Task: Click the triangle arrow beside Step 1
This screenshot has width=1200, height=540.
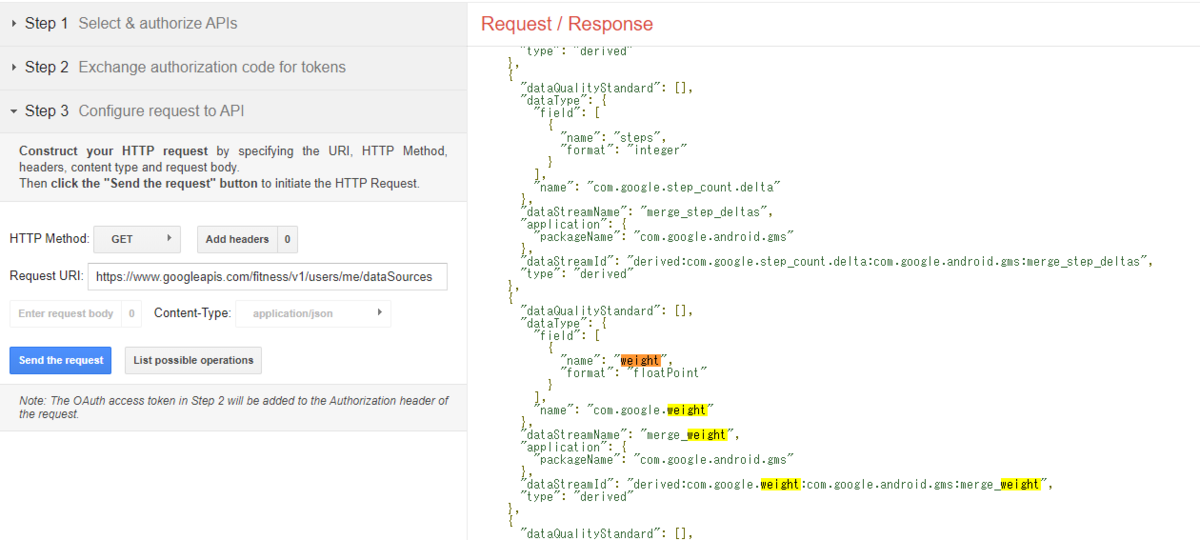Action: click(14, 23)
